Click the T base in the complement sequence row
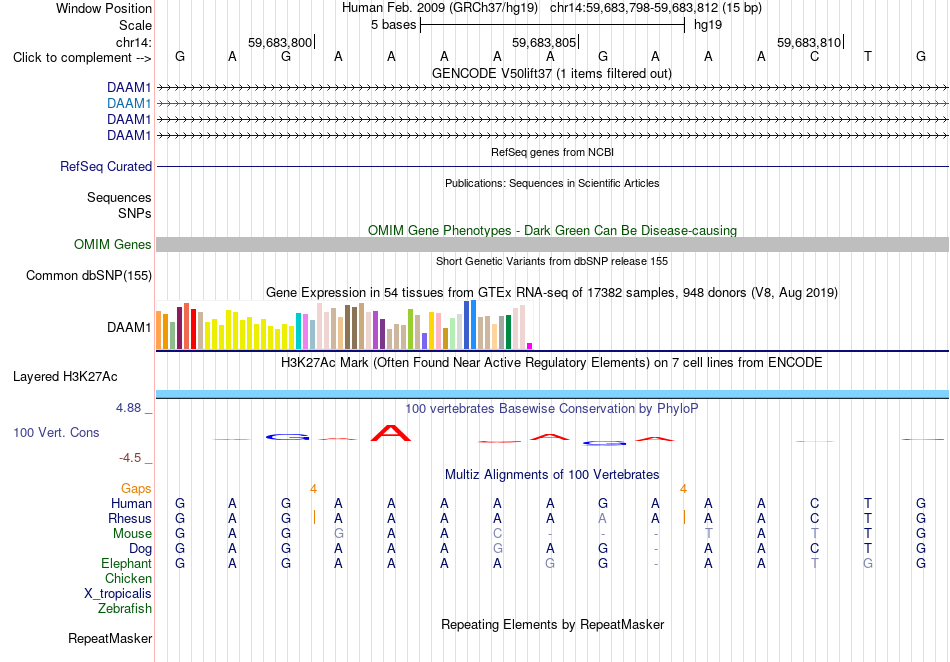This screenshot has height=662, width=950. (x=868, y=57)
